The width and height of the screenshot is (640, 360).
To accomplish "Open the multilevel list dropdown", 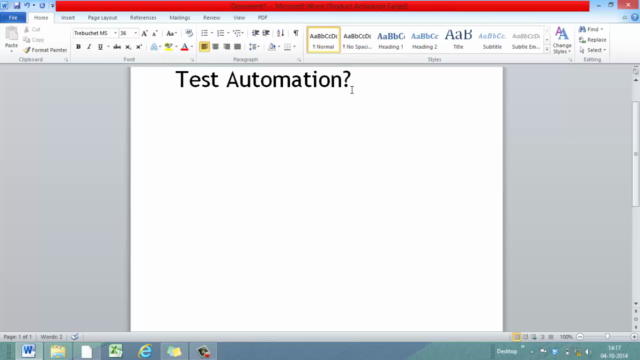I will click(238, 33).
